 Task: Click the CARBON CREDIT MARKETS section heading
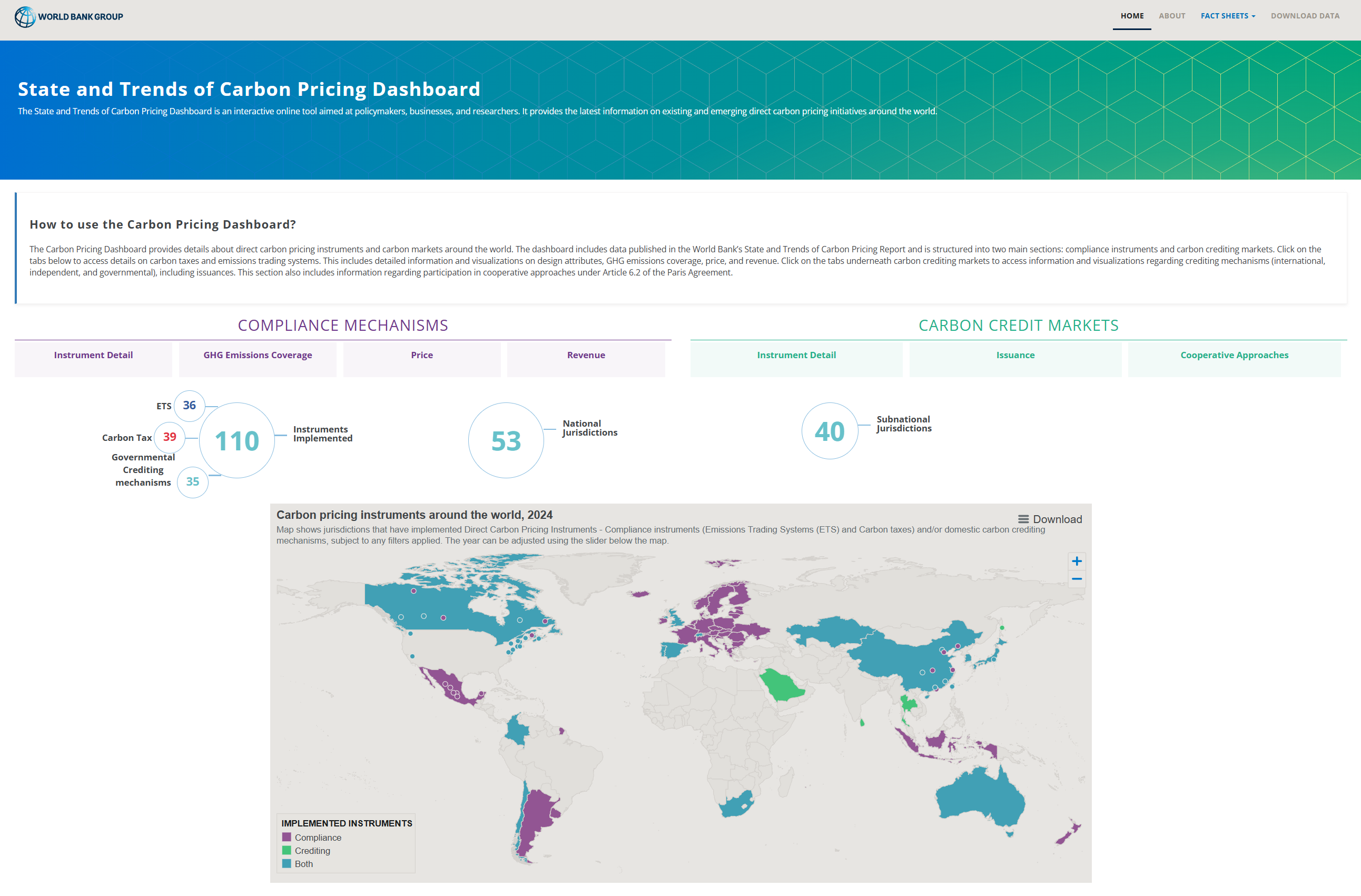(x=1019, y=326)
